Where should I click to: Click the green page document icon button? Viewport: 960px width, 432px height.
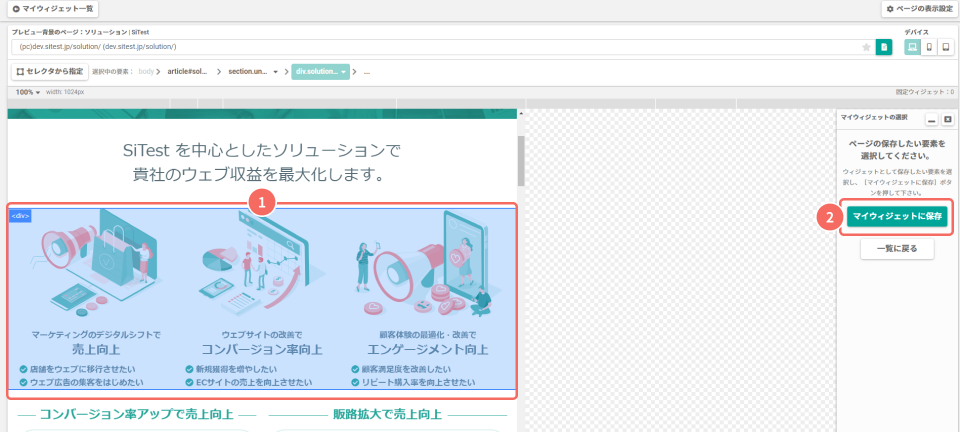(884, 47)
